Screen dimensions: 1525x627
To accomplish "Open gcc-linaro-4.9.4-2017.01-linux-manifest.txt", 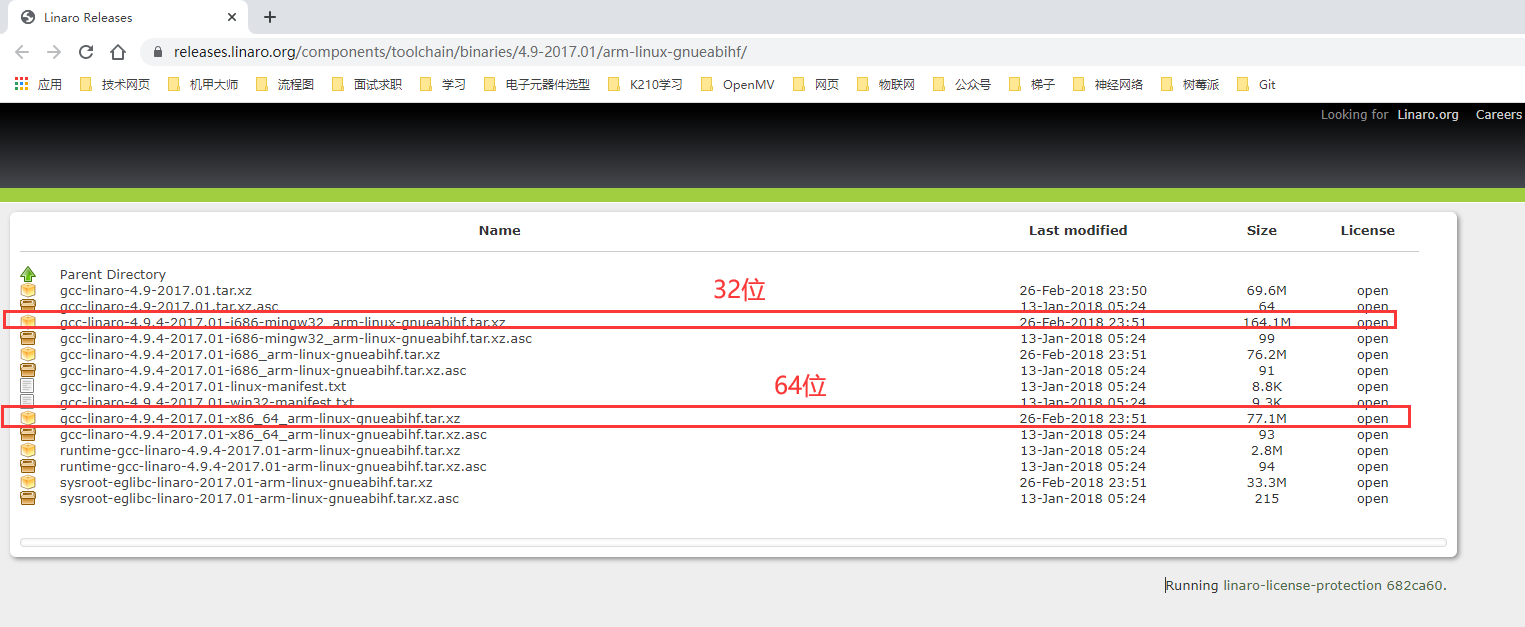I will pos(203,386).
